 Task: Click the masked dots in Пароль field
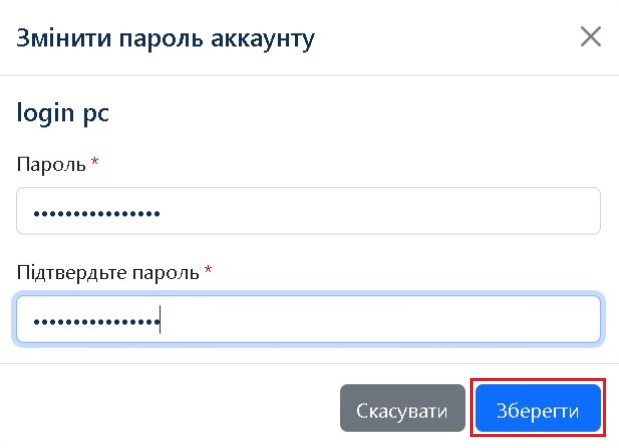click(96, 213)
